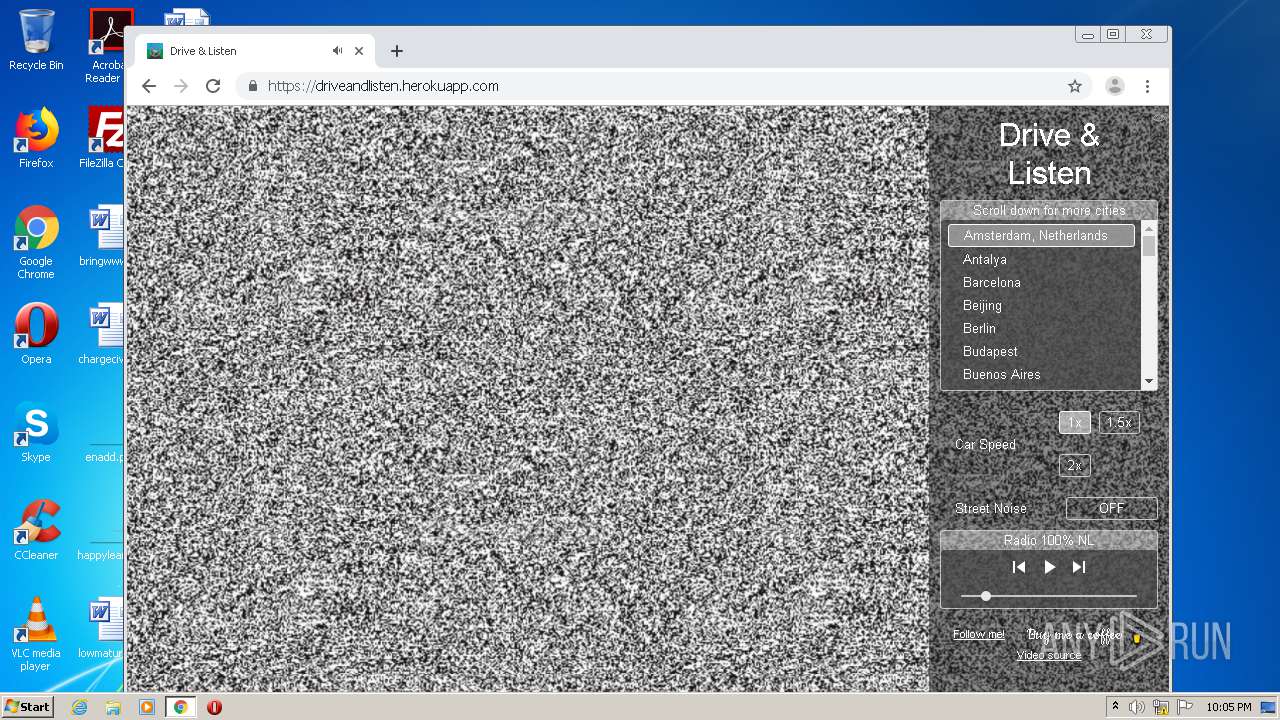1280x720 pixels.
Task: Set car speed to 1x
Action: click(1074, 422)
